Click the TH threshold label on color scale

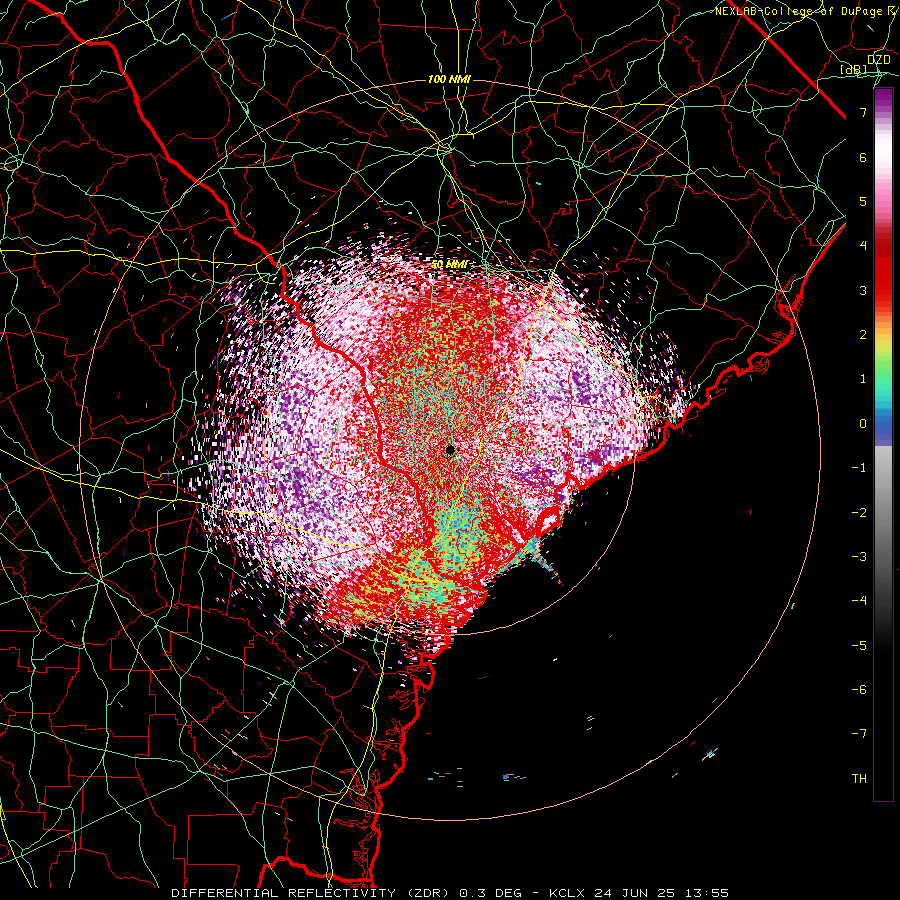[860, 779]
